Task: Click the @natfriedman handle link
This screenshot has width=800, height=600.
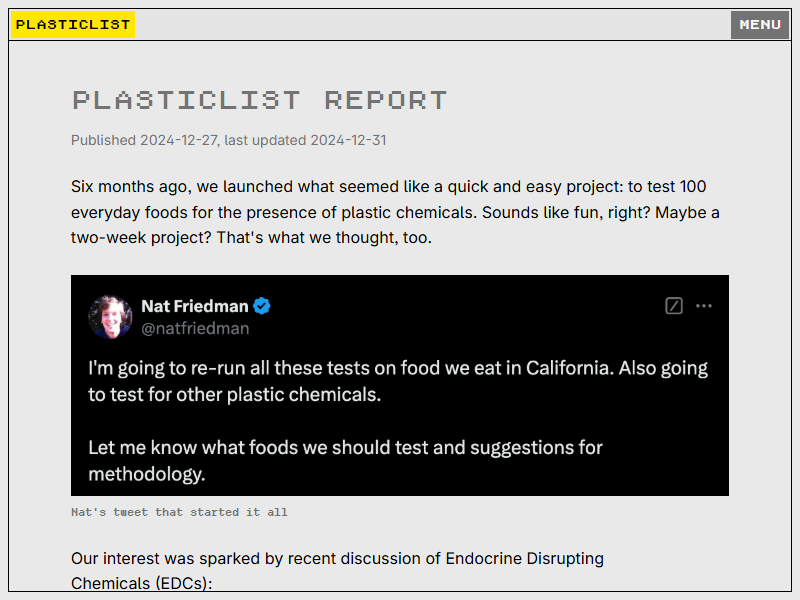Action: point(197,328)
